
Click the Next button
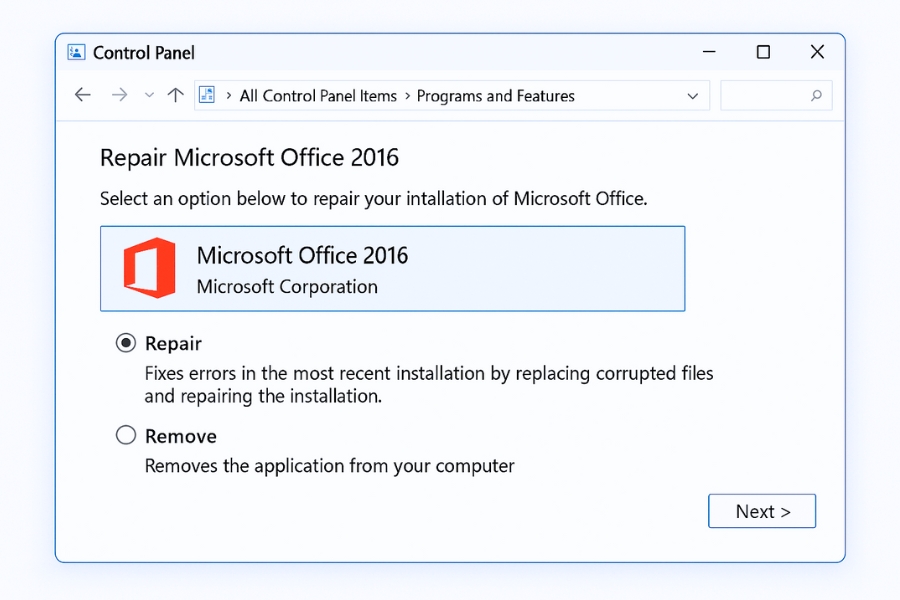(762, 511)
